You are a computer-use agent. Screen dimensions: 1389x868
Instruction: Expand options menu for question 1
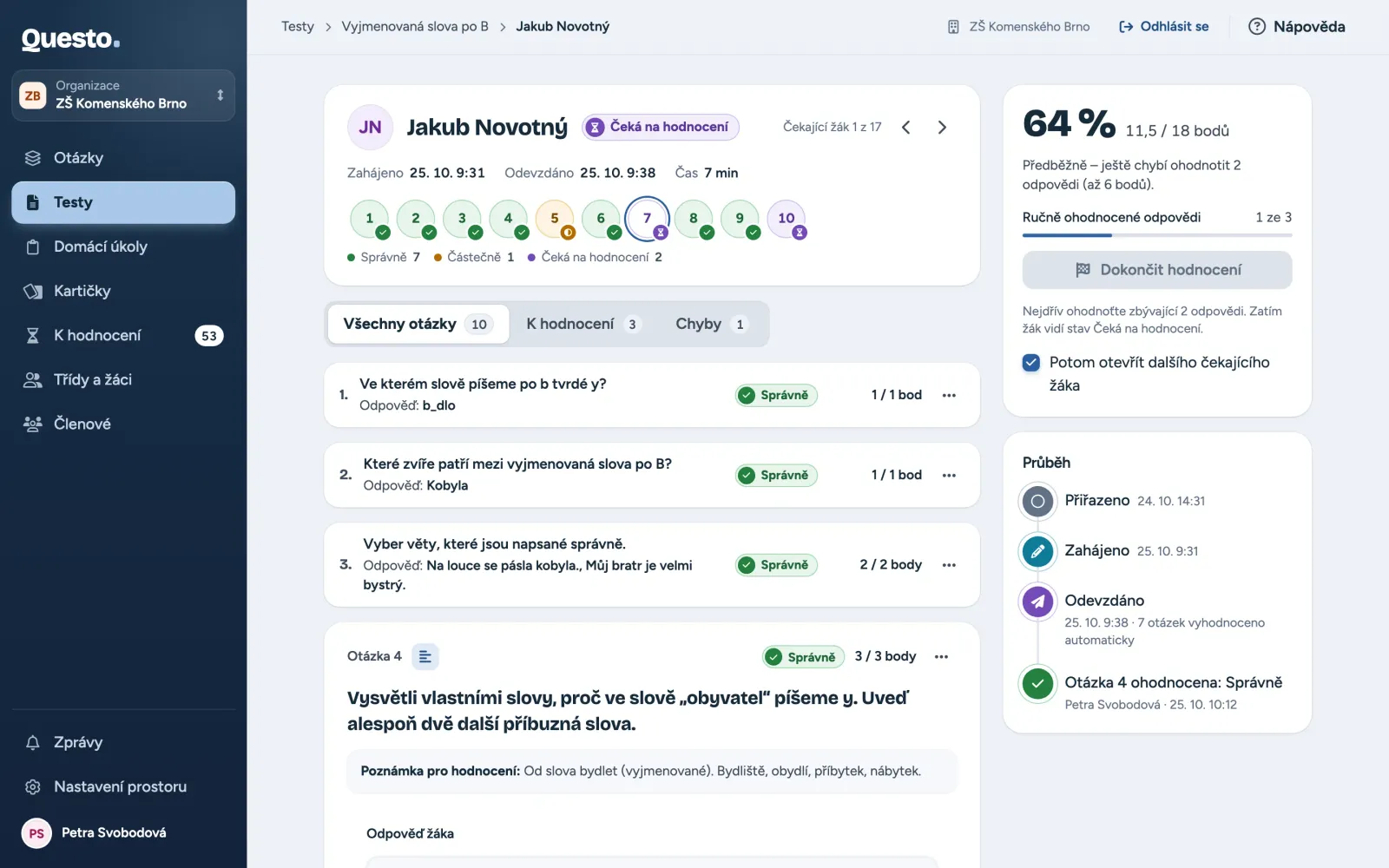(x=949, y=395)
